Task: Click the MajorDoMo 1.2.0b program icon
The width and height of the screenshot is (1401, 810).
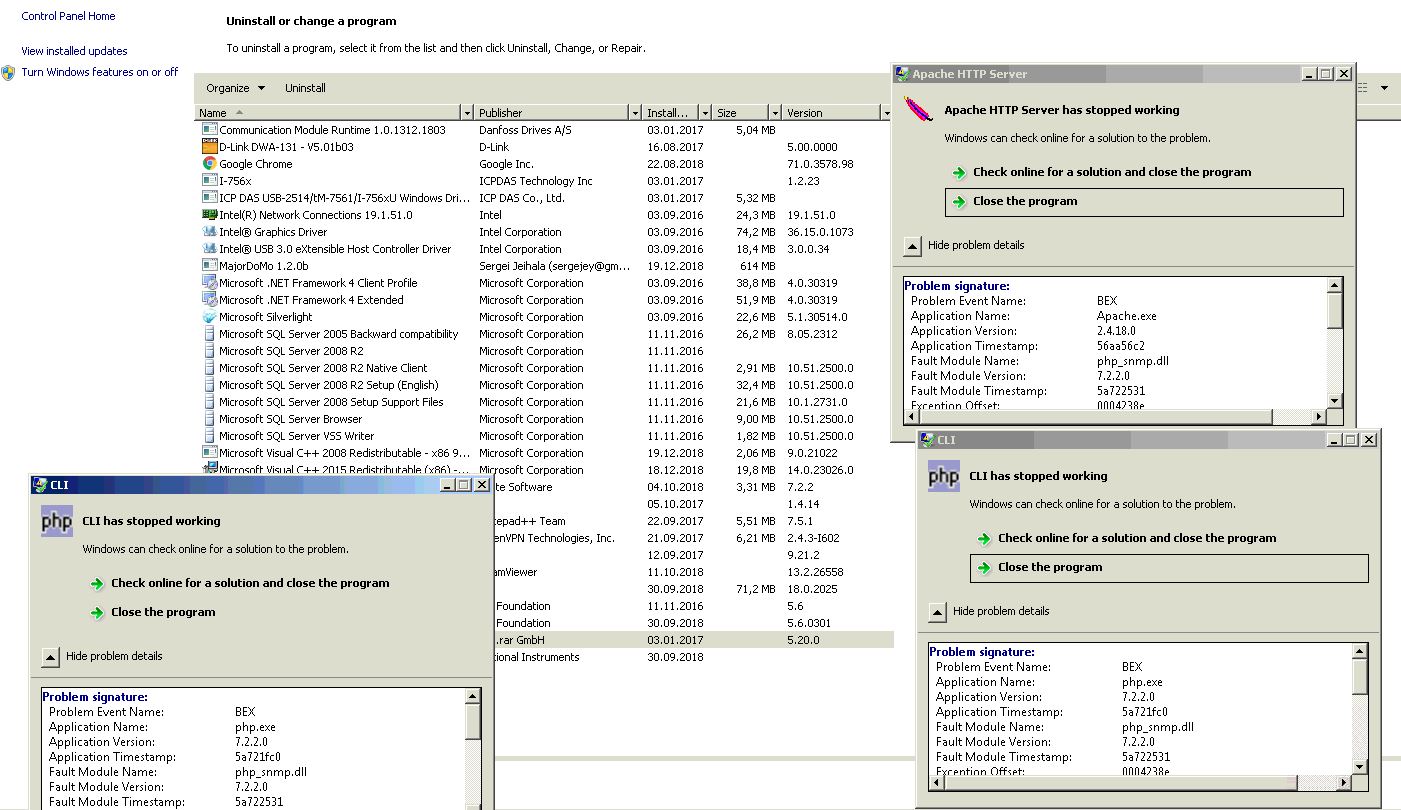Action: click(x=209, y=266)
